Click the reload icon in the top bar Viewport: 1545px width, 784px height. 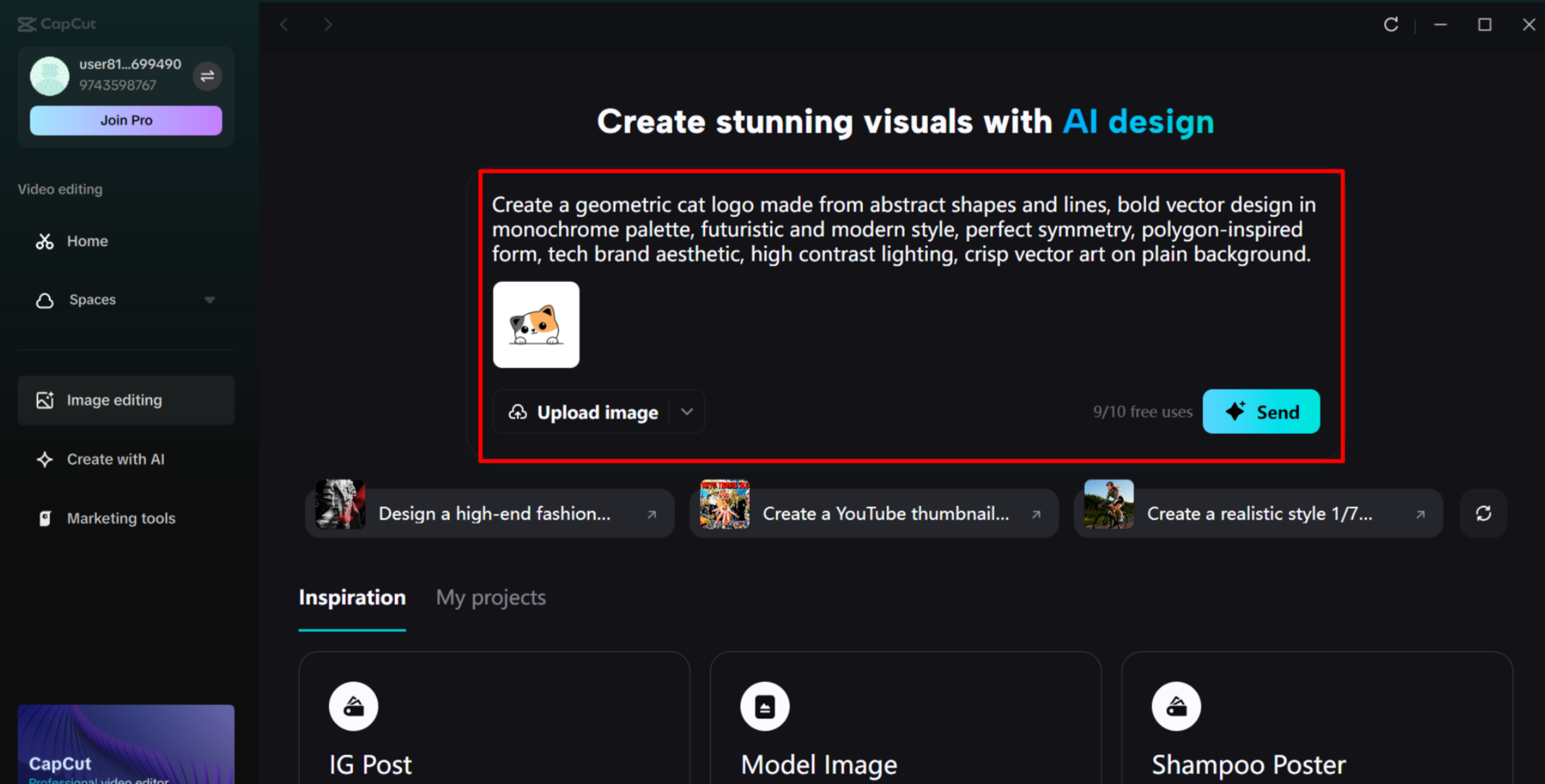click(1391, 24)
